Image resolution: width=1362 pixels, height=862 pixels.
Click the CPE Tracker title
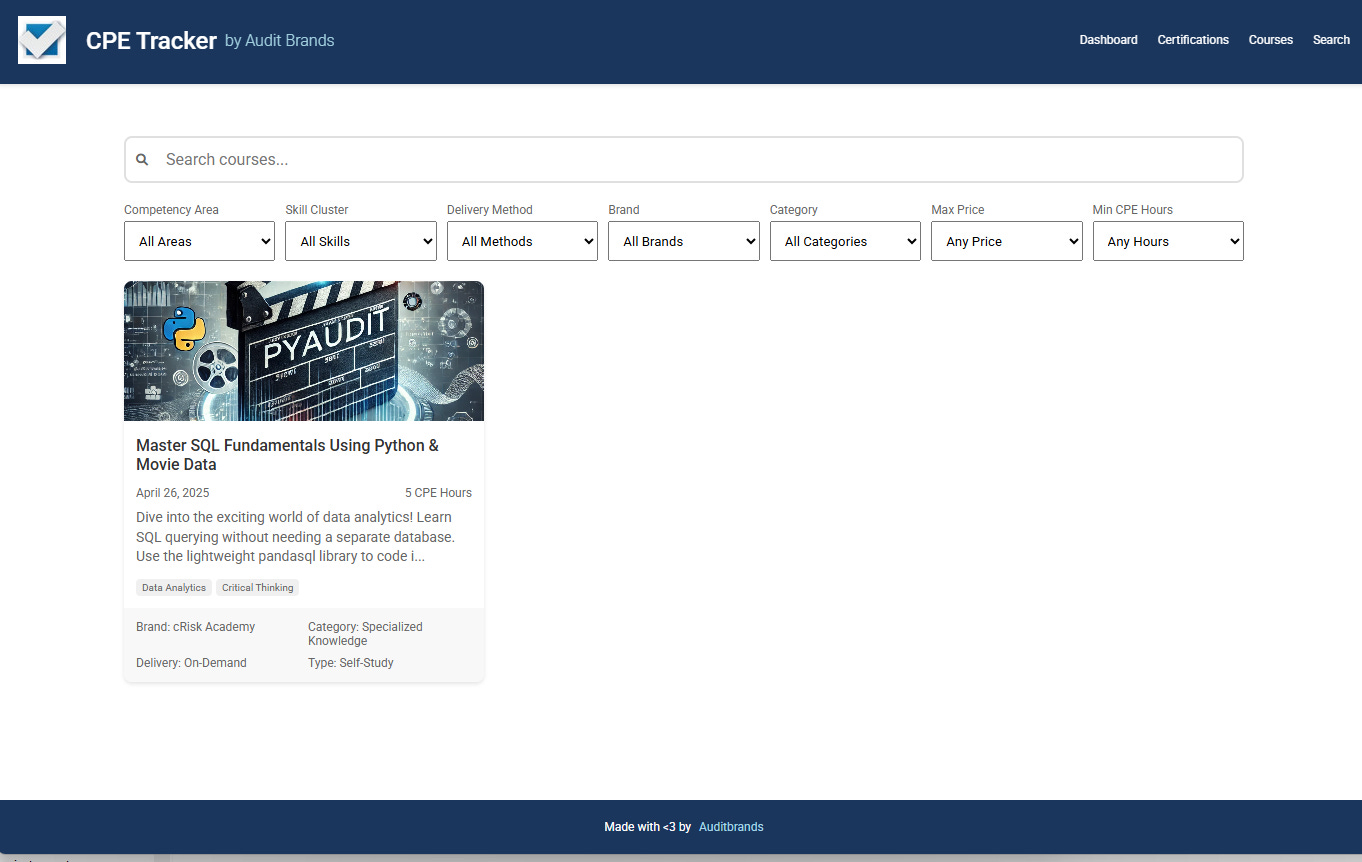click(x=151, y=41)
